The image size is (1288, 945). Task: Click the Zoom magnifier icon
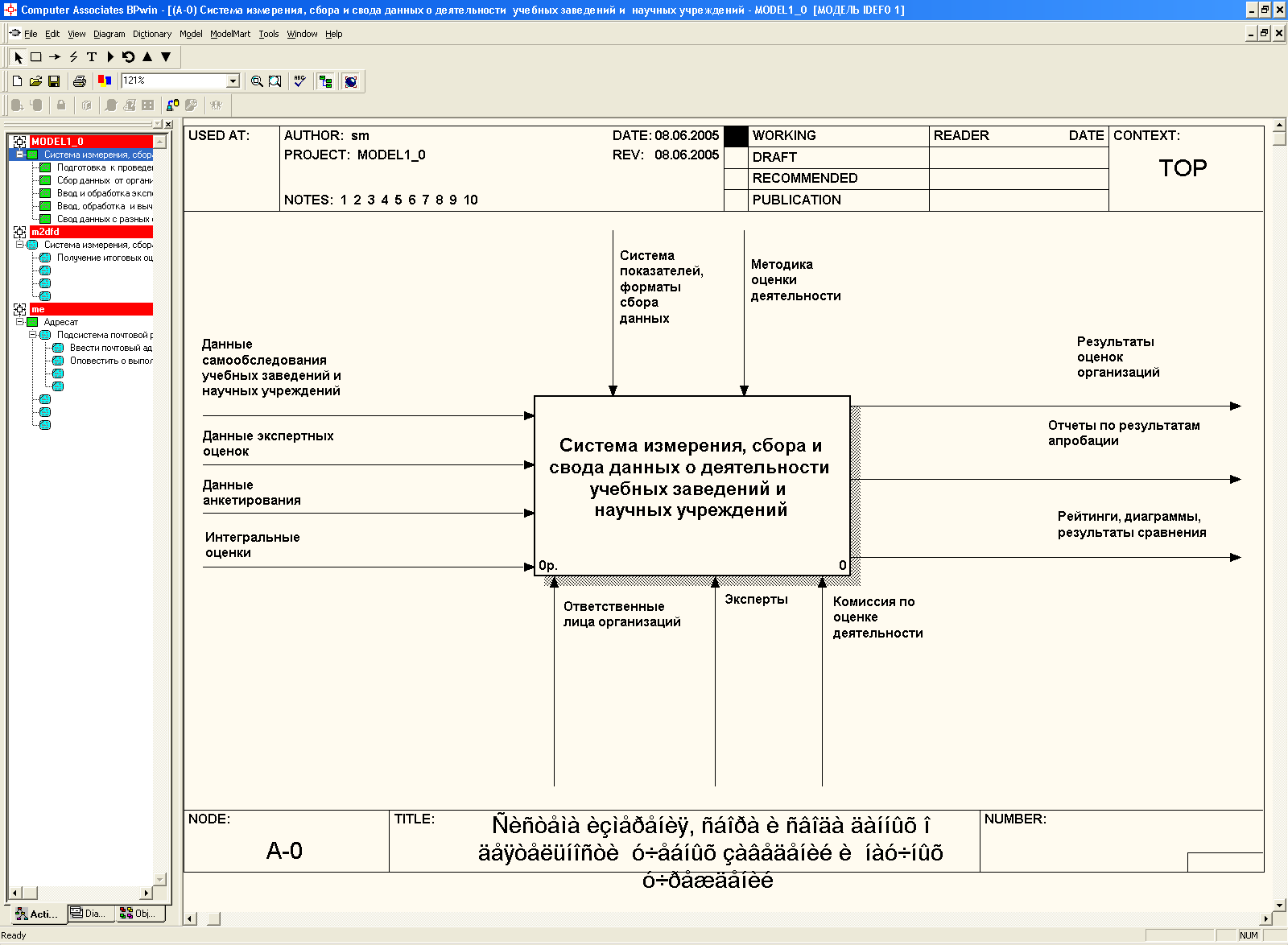coord(257,81)
